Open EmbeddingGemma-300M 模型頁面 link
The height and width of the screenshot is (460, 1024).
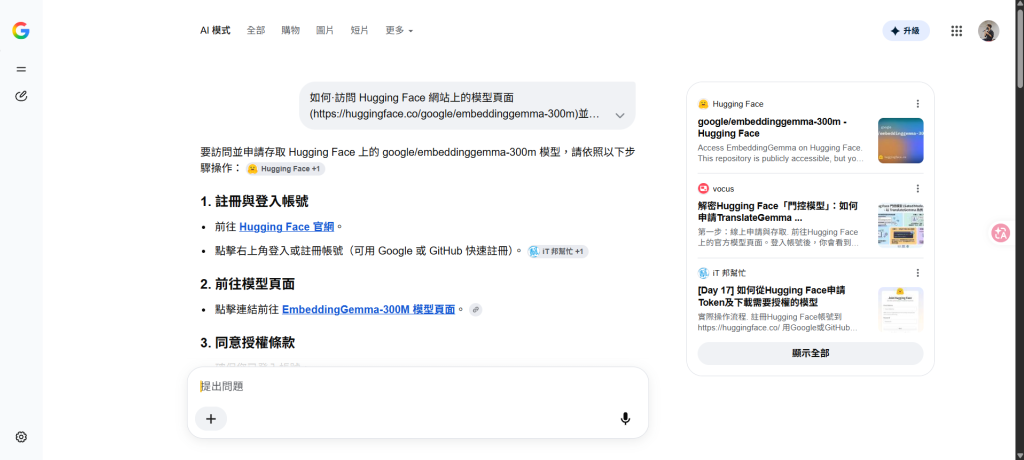(x=368, y=309)
